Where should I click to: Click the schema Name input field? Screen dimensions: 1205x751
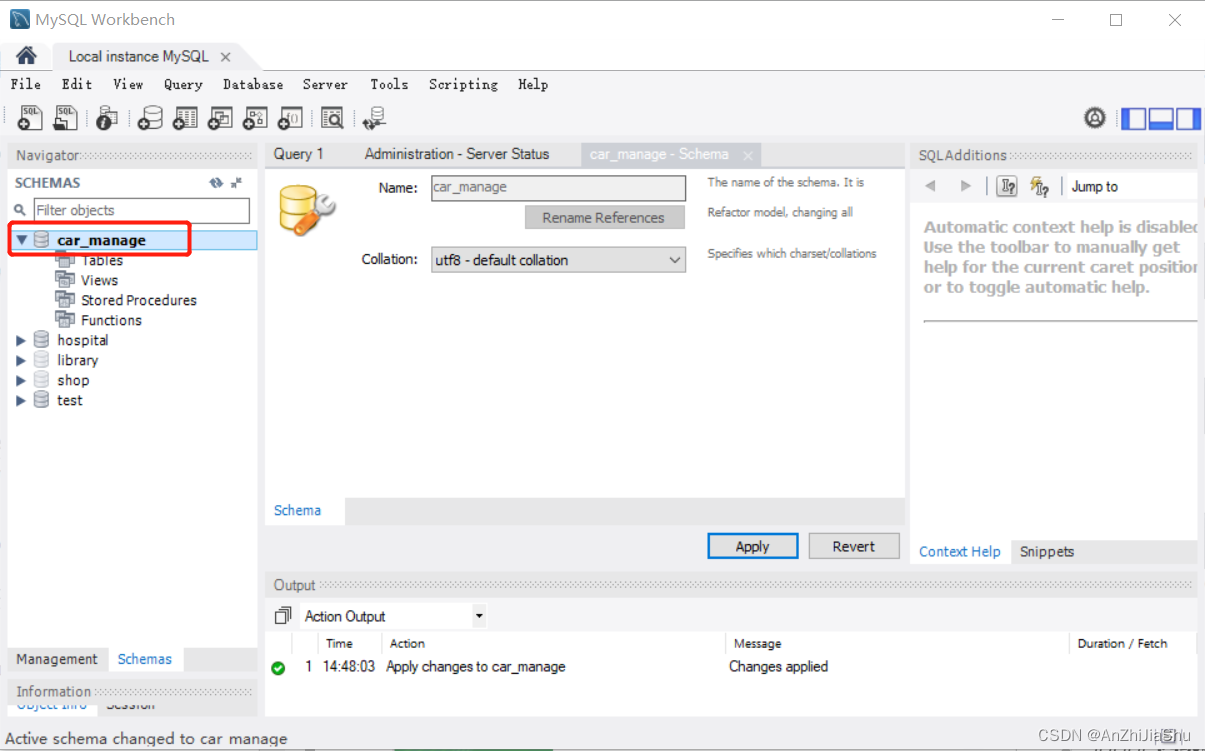click(559, 187)
